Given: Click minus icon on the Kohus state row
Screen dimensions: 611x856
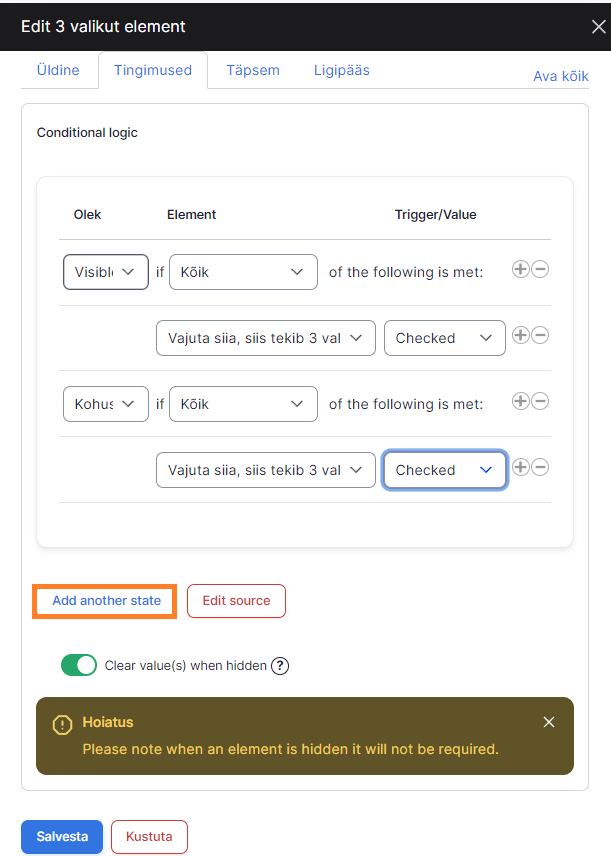Looking at the screenshot, I should point(540,401).
